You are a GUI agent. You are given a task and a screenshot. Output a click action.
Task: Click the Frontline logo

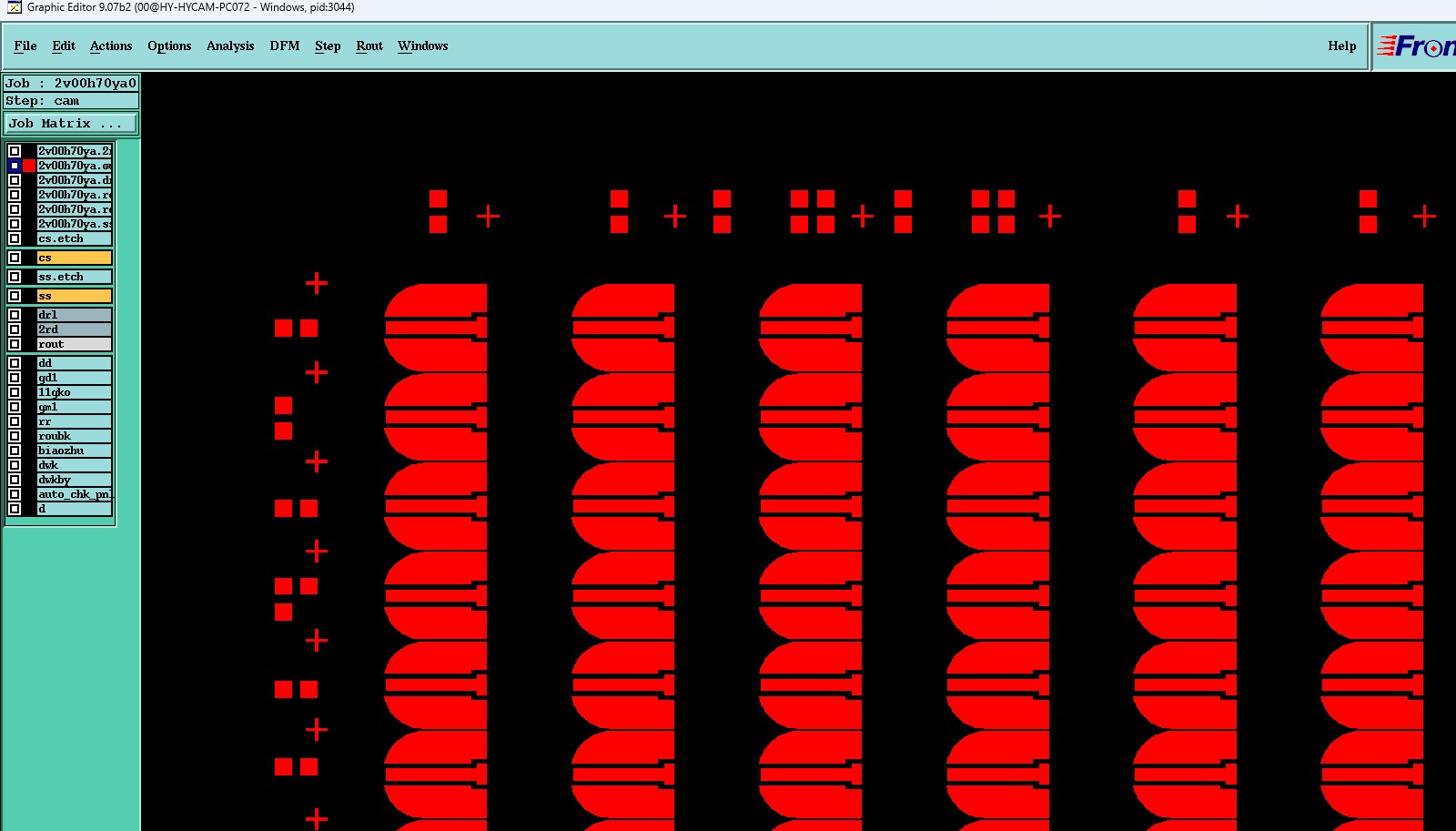pyautogui.click(x=1416, y=46)
